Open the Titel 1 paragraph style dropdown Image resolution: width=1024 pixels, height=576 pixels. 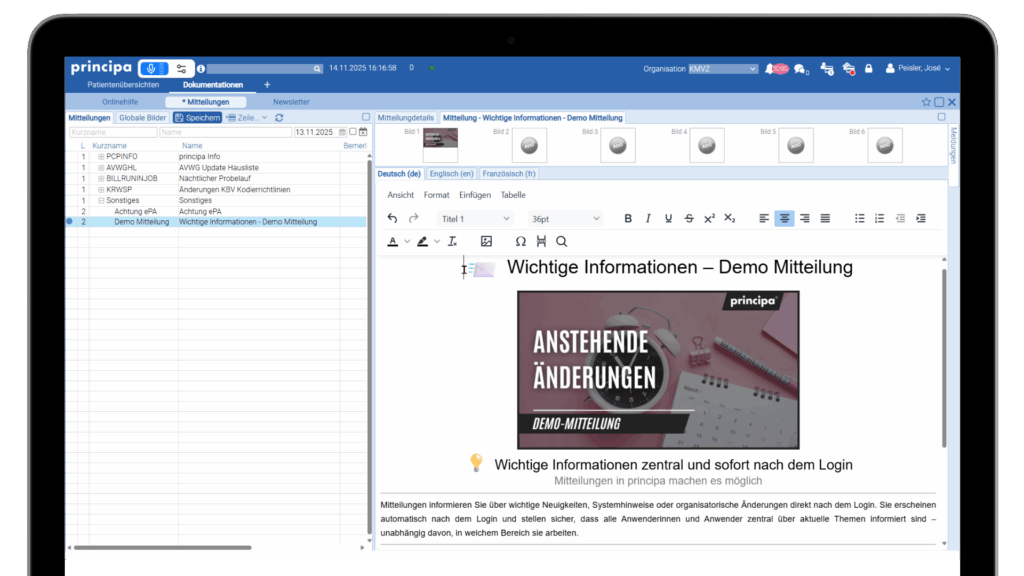pyautogui.click(x=475, y=218)
